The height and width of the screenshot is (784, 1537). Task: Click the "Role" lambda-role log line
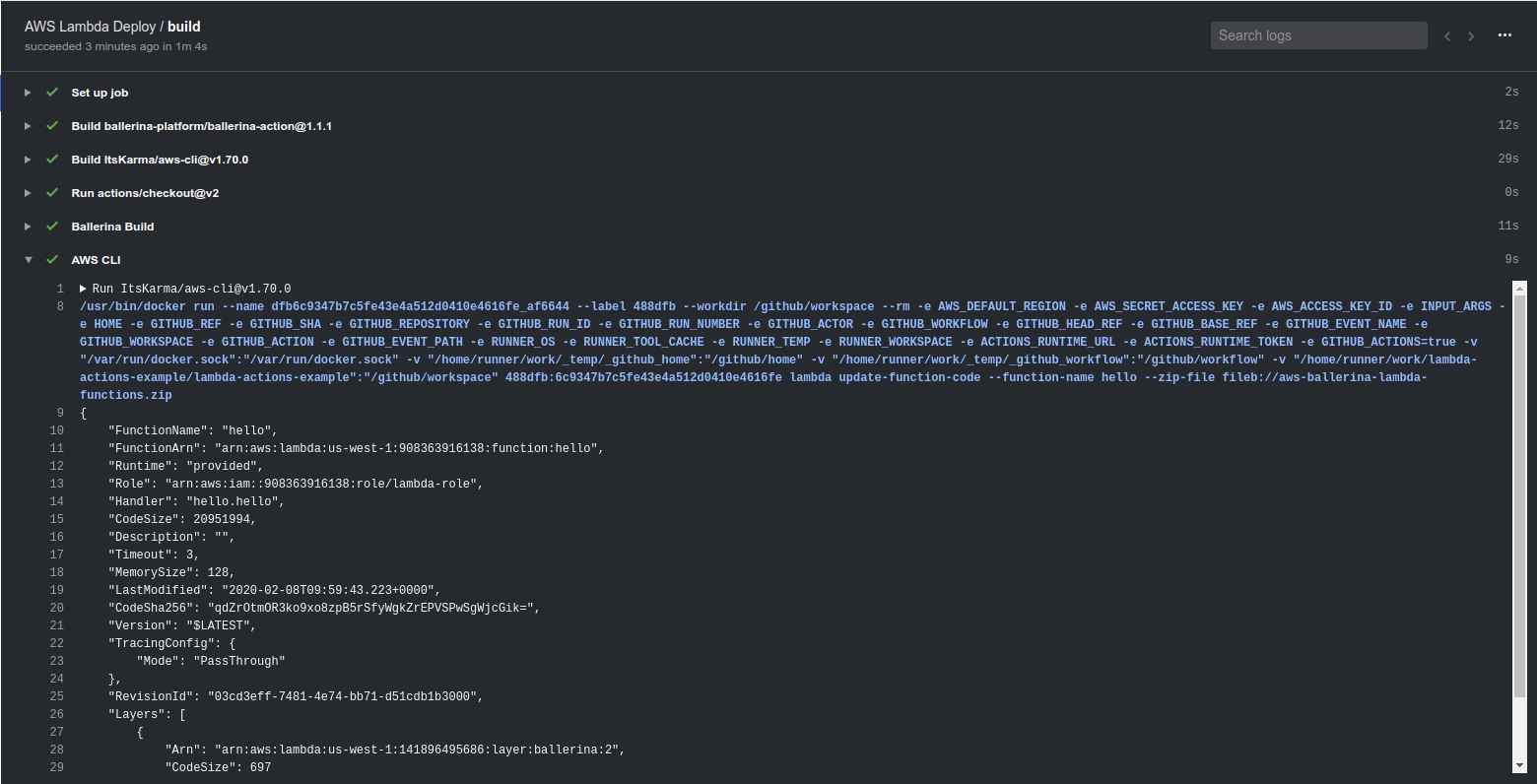point(296,484)
